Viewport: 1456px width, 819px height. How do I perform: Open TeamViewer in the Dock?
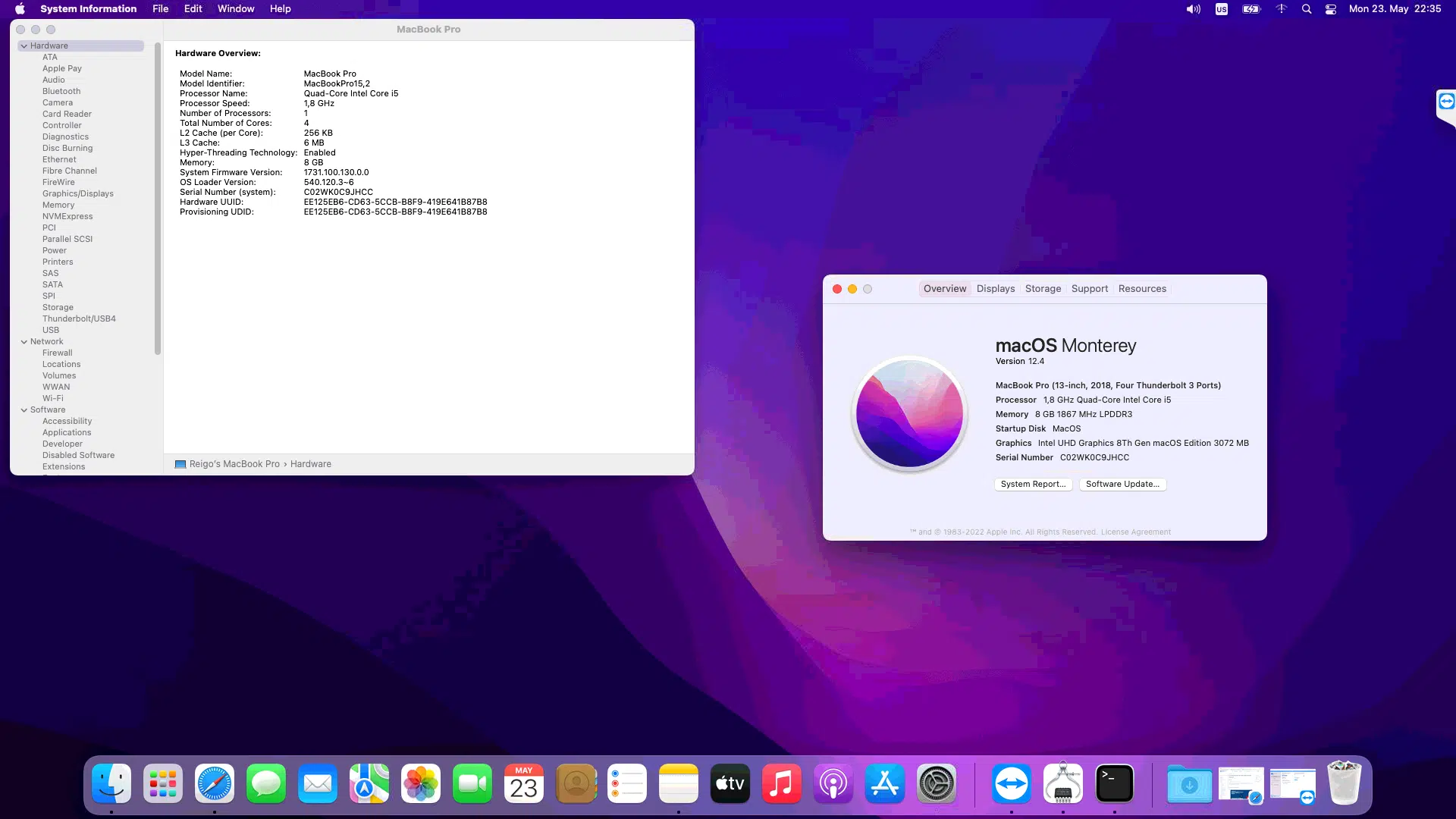click(x=1012, y=783)
